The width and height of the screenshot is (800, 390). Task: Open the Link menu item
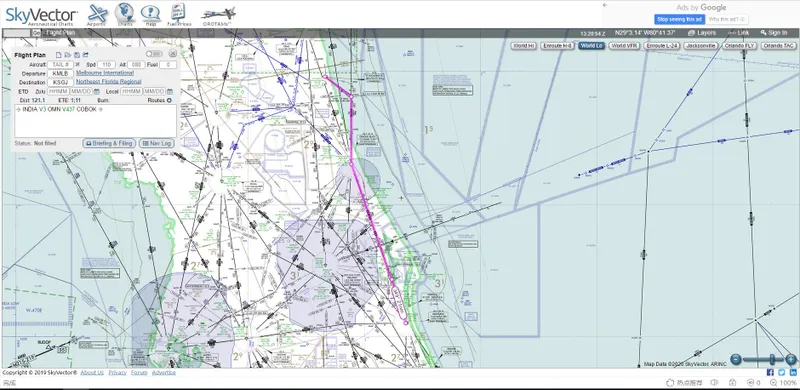point(739,33)
